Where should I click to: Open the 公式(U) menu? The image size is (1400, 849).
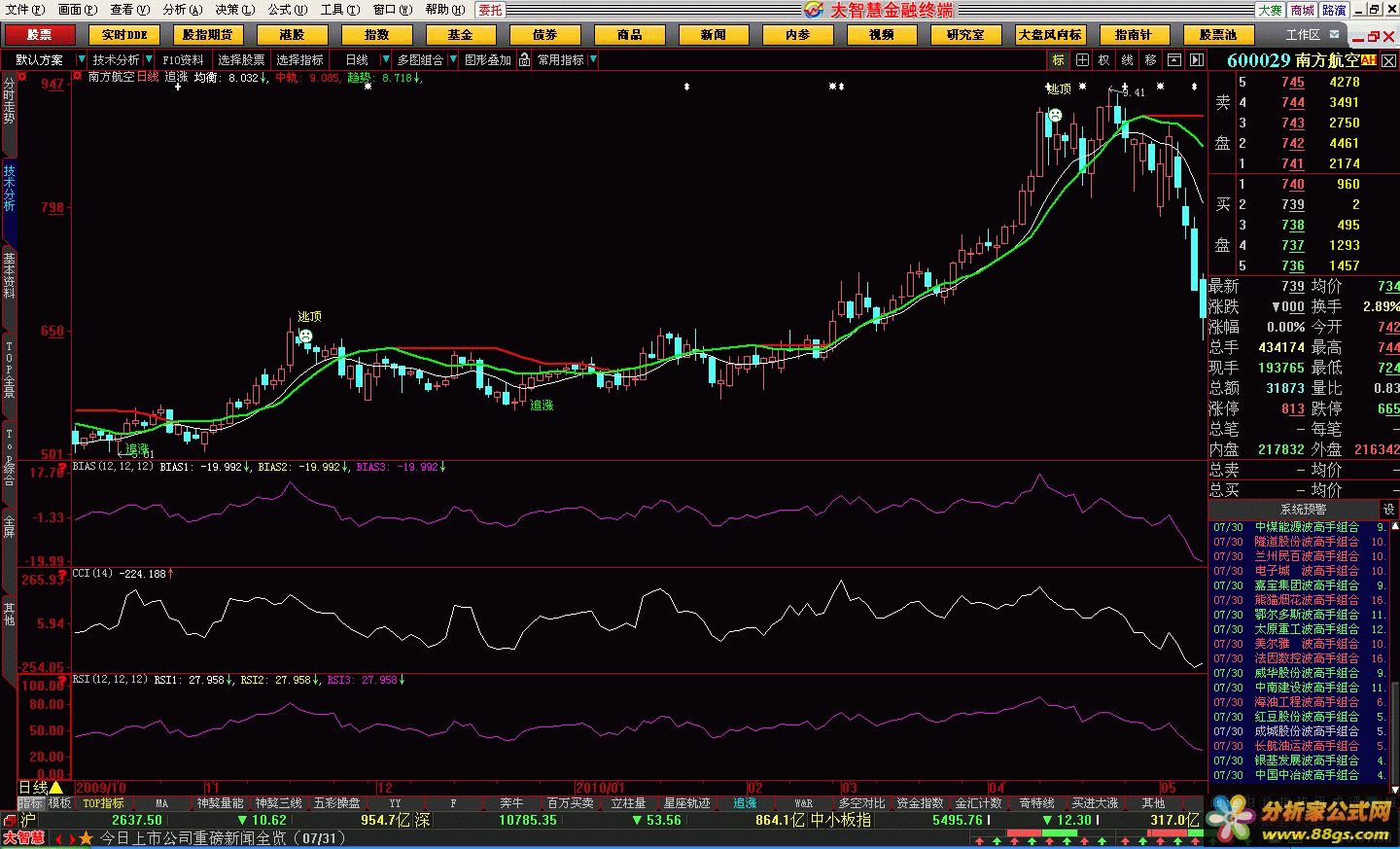tap(288, 10)
